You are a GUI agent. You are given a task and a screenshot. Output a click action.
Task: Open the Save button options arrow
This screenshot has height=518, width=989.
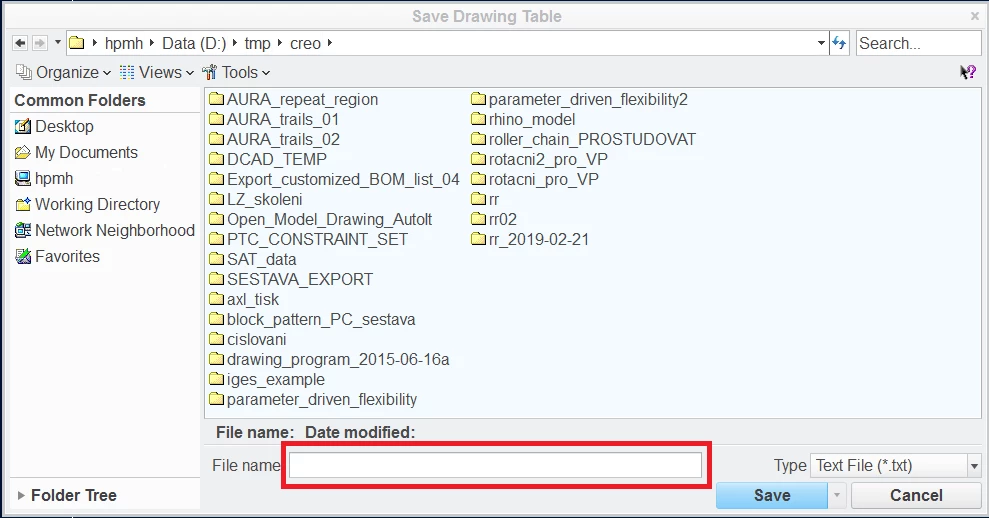click(x=837, y=495)
